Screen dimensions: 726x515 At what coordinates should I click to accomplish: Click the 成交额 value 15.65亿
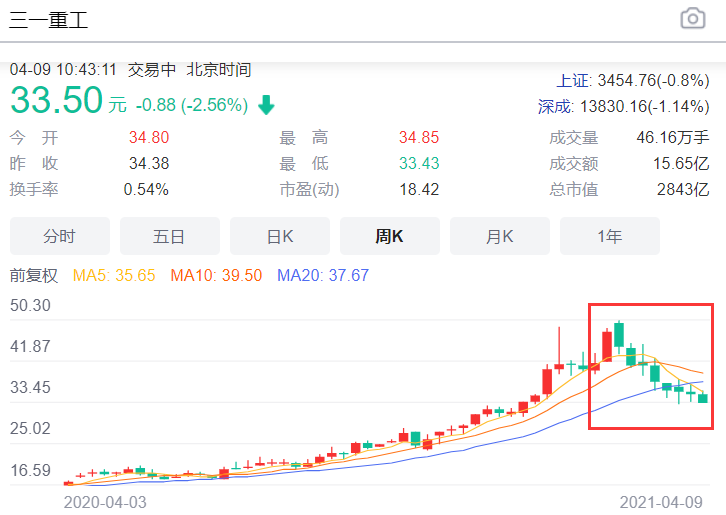pyautogui.click(x=681, y=163)
